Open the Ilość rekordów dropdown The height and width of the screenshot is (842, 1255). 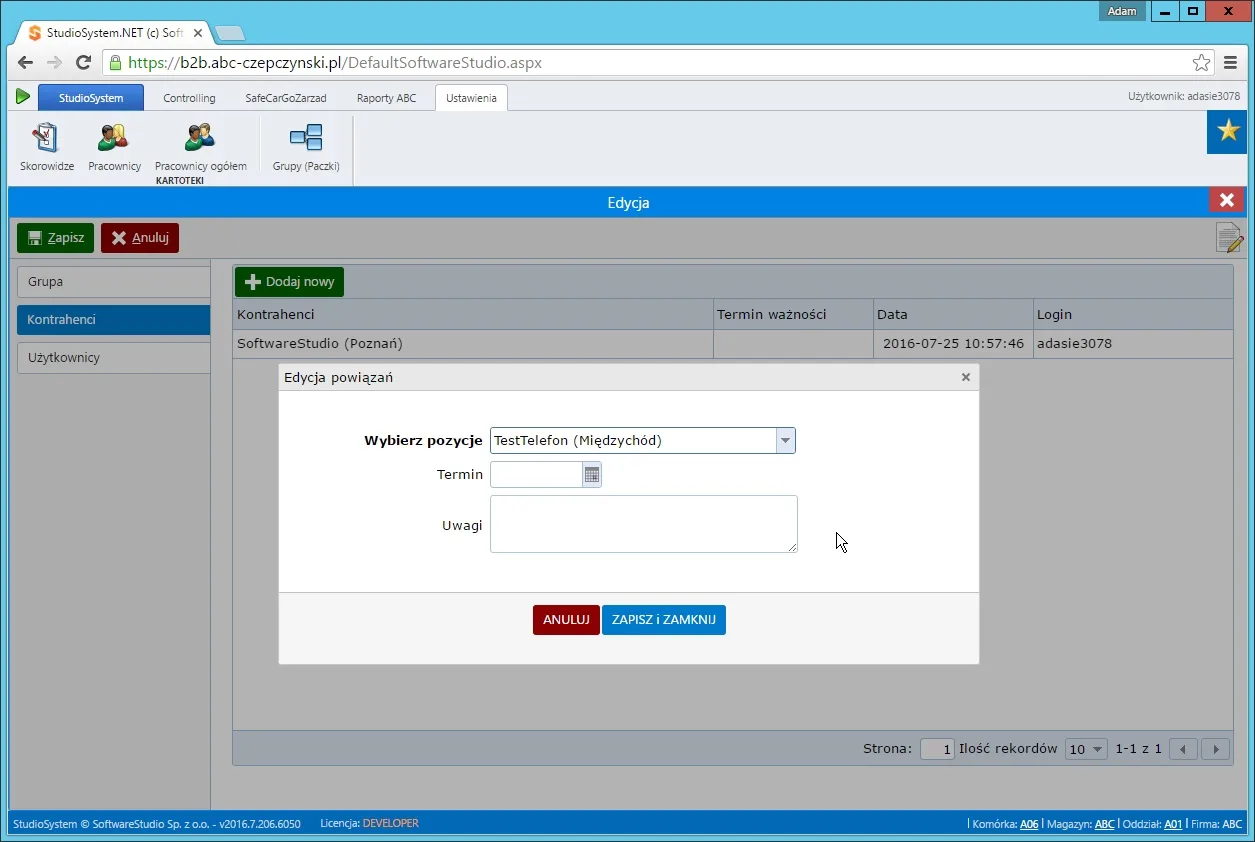pyautogui.click(x=1086, y=749)
